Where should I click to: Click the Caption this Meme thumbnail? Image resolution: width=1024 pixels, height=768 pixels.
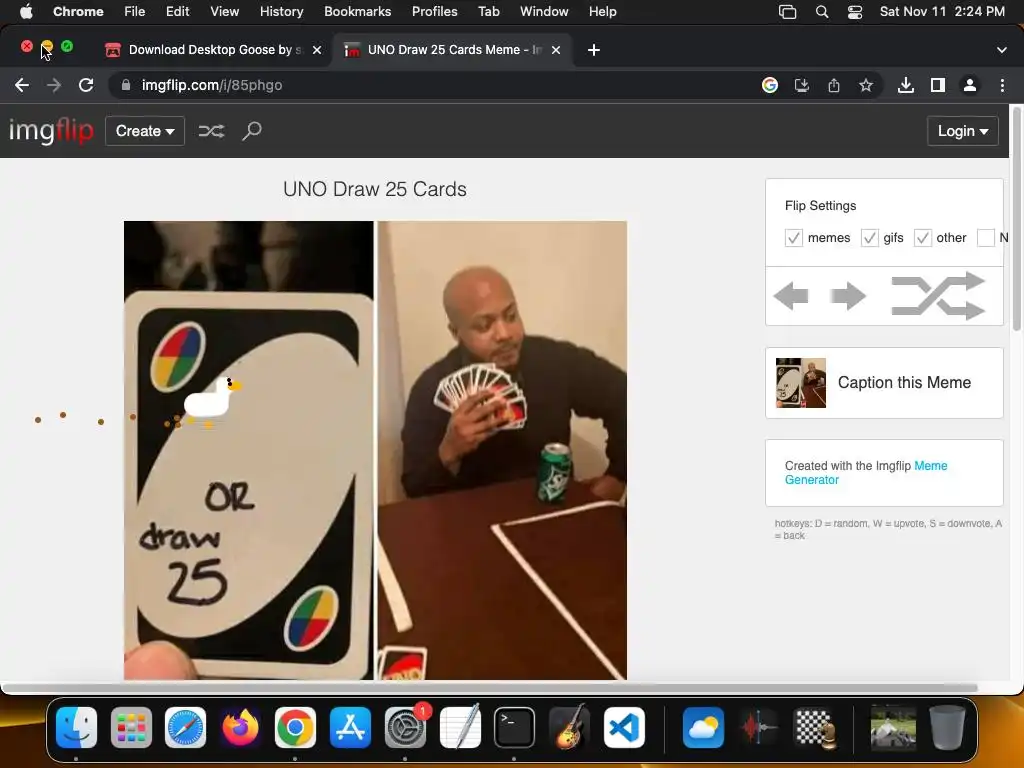tap(801, 383)
